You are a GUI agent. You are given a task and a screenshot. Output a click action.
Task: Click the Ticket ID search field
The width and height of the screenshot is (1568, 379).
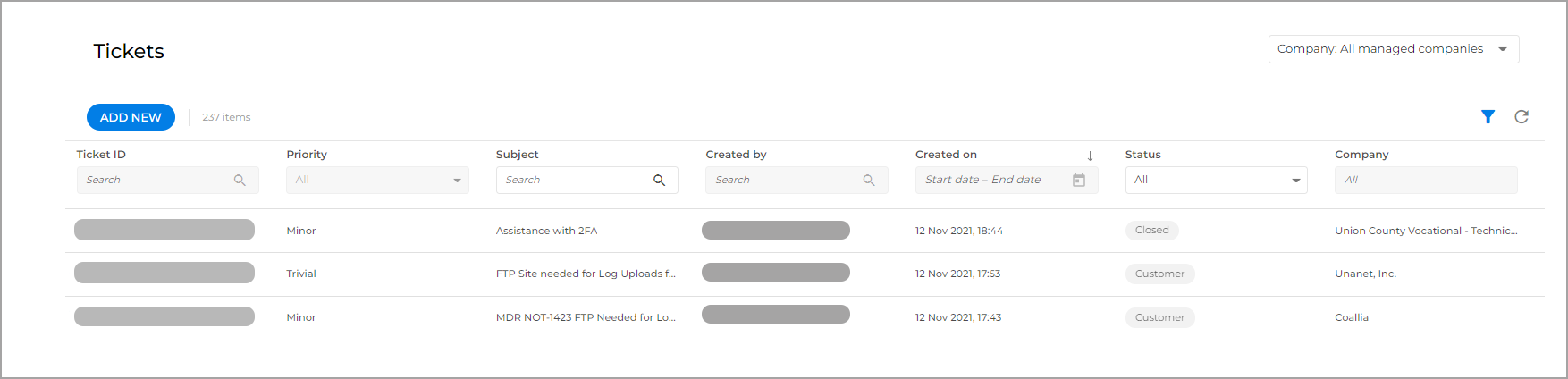(156, 181)
